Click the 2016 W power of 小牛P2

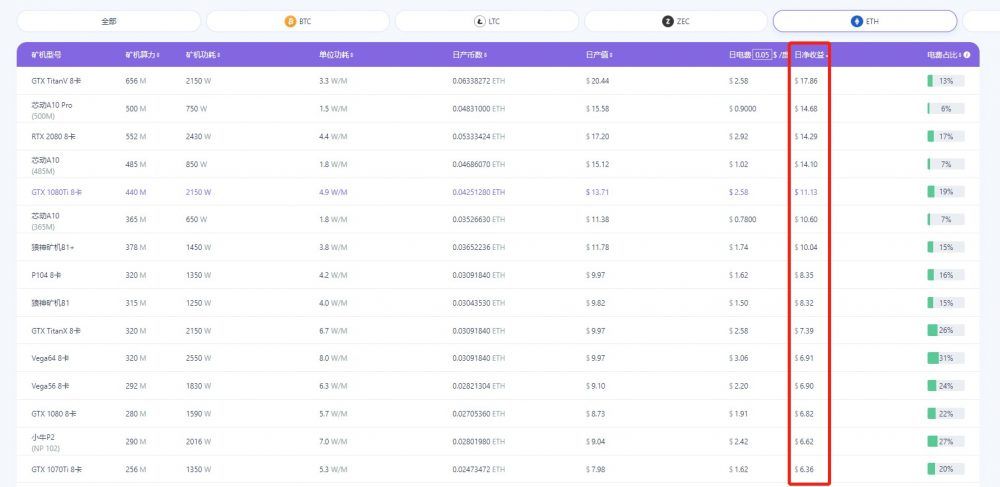196,442
